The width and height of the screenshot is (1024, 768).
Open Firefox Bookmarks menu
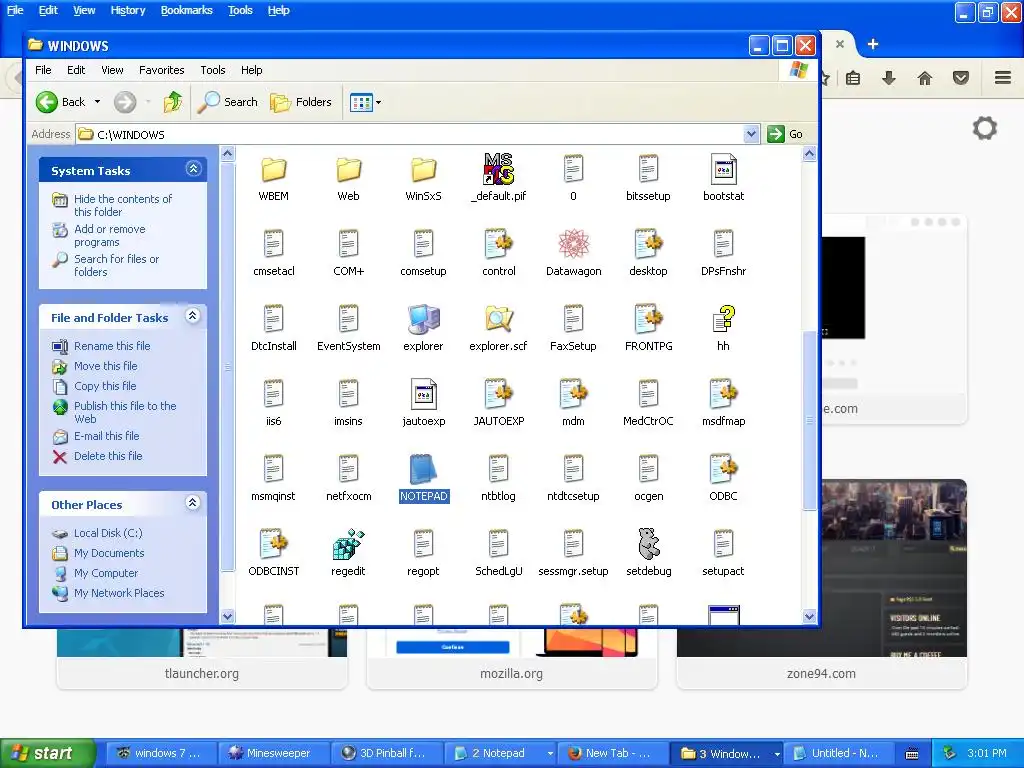click(187, 10)
